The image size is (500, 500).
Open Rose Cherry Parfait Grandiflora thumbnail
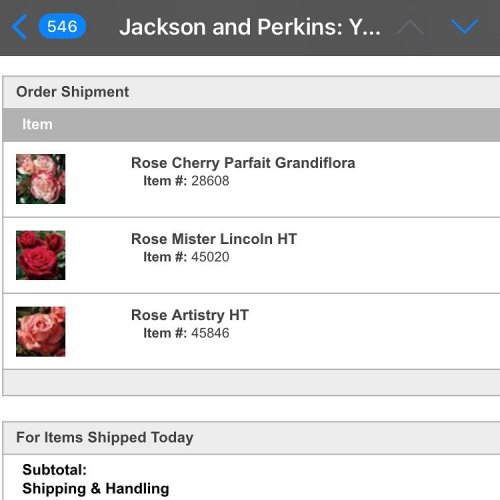pyautogui.click(x=41, y=179)
